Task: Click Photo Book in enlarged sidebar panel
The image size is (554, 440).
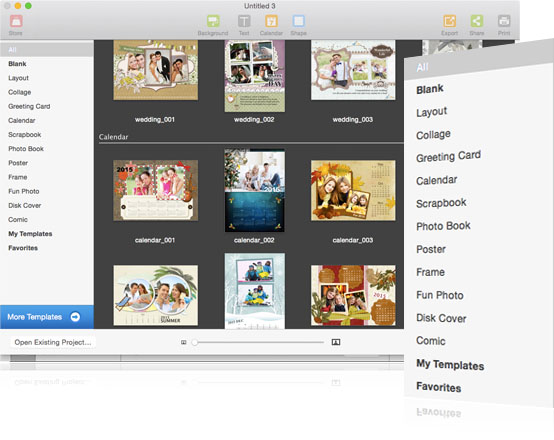Action: [443, 226]
